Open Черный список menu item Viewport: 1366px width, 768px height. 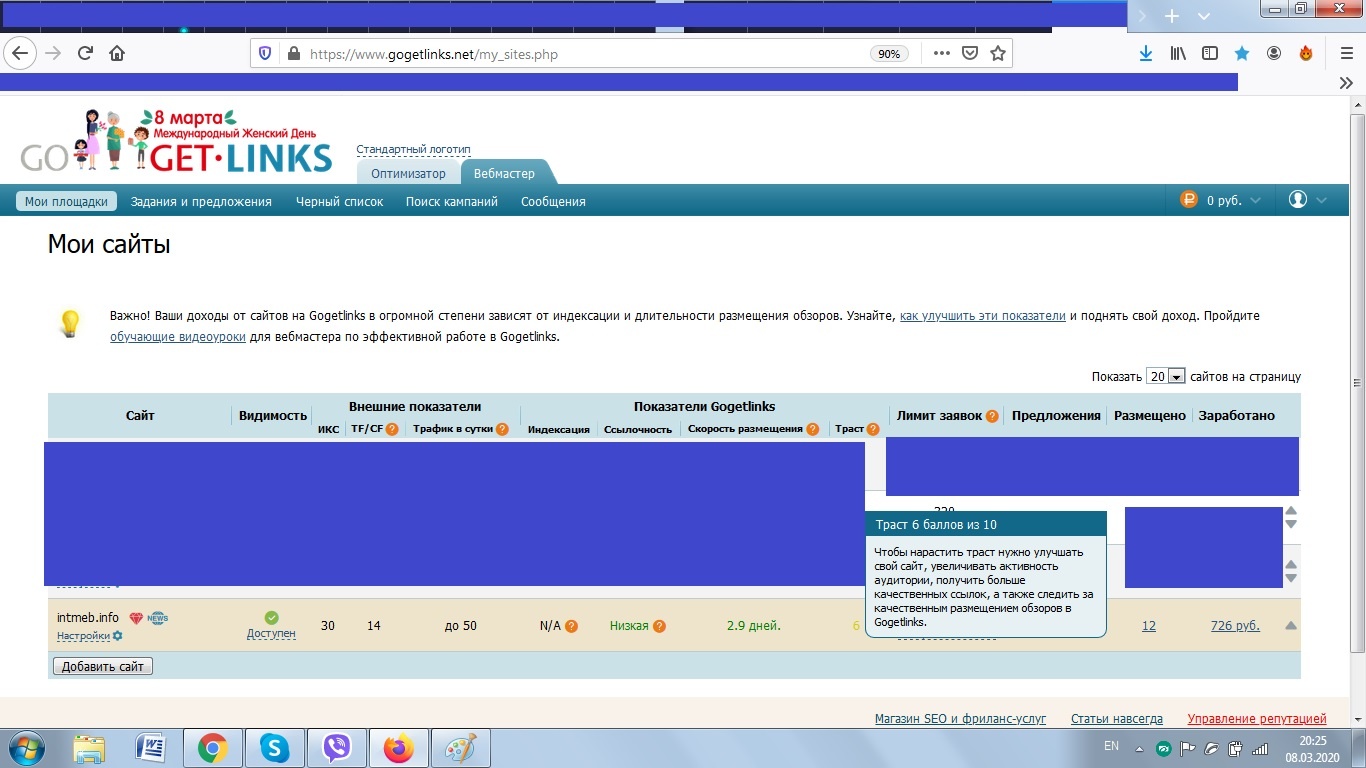tap(340, 201)
